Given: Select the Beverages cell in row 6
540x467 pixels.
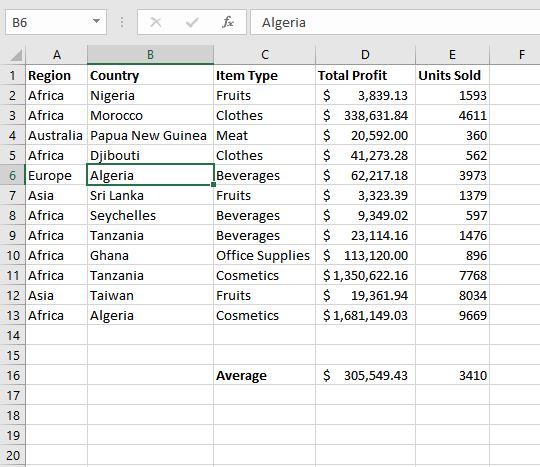Looking at the screenshot, I should 264,175.
